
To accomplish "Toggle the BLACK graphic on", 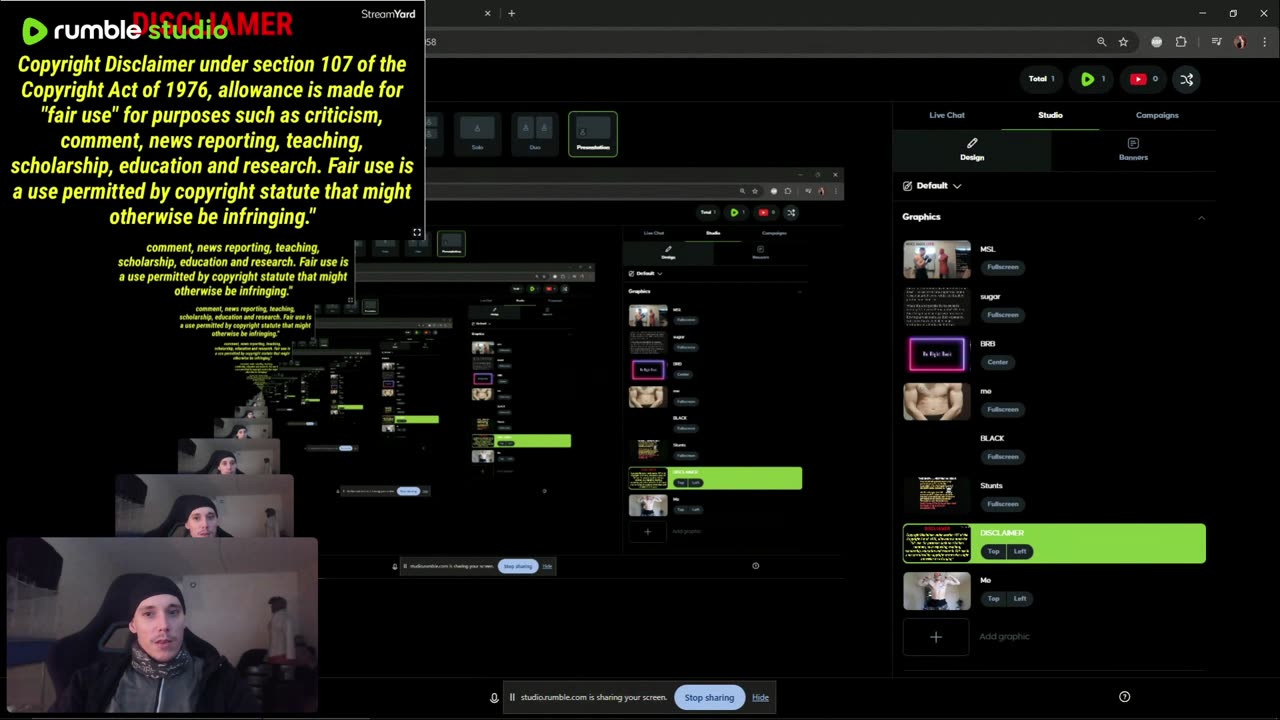I will pos(937,448).
